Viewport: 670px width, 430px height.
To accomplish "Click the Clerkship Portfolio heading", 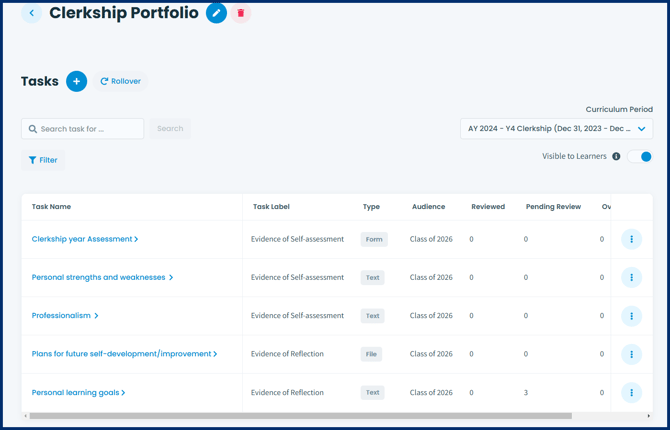I will pyautogui.click(x=124, y=13).
